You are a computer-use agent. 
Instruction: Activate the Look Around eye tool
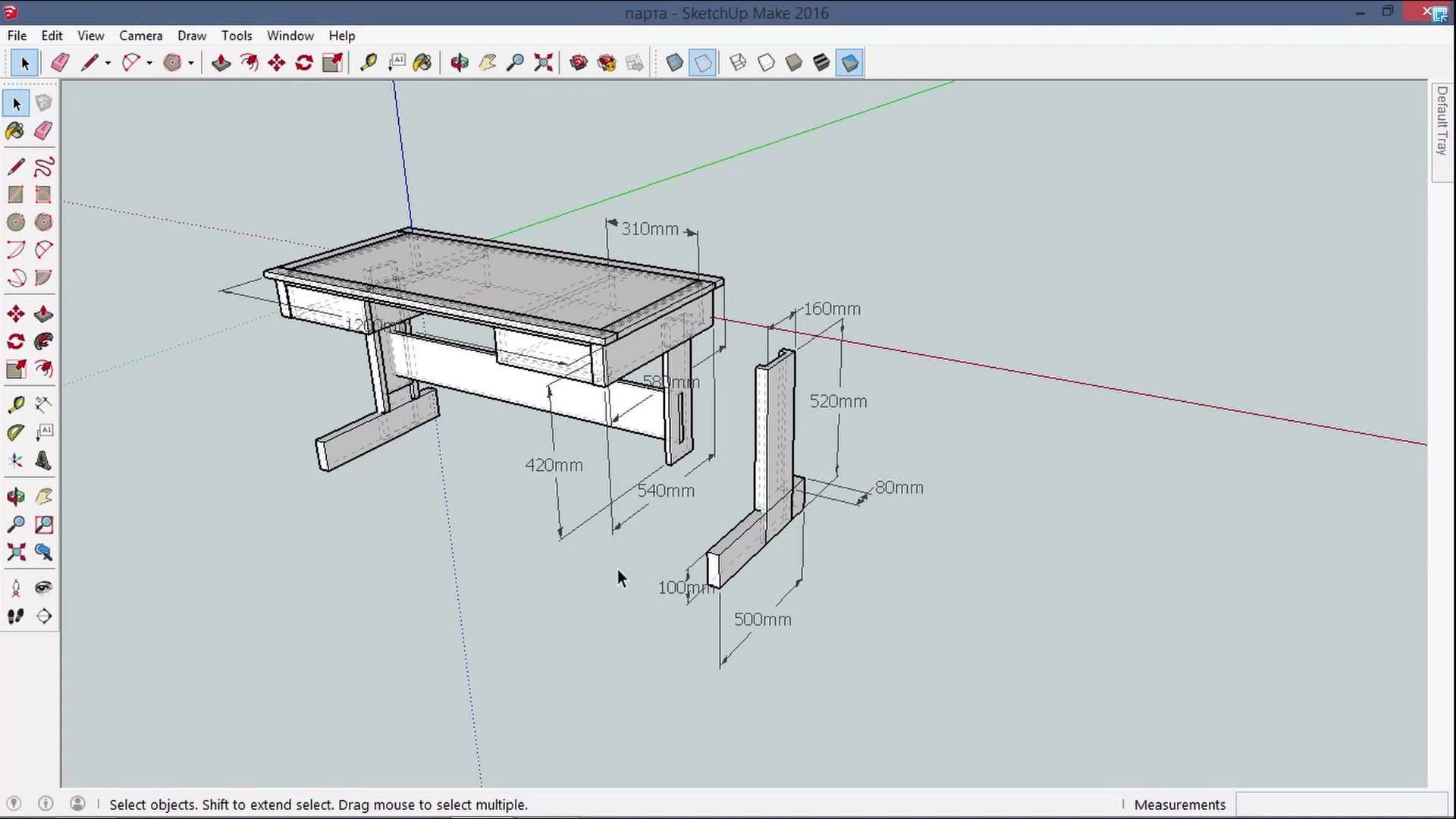(43, 588)
